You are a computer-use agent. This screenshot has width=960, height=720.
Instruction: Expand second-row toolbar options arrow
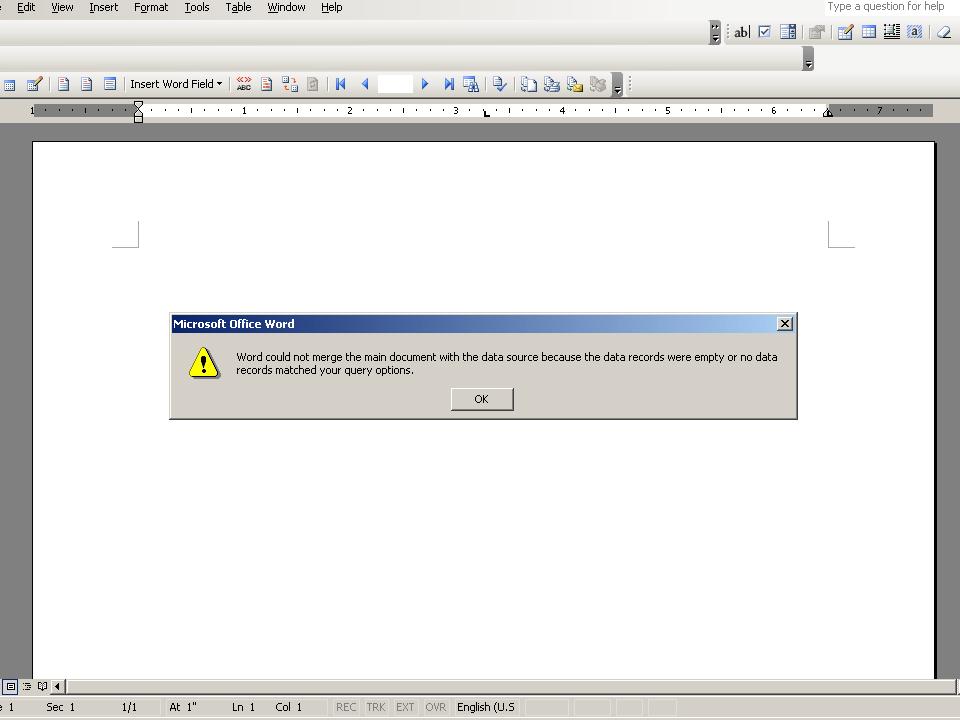[808, 59]
